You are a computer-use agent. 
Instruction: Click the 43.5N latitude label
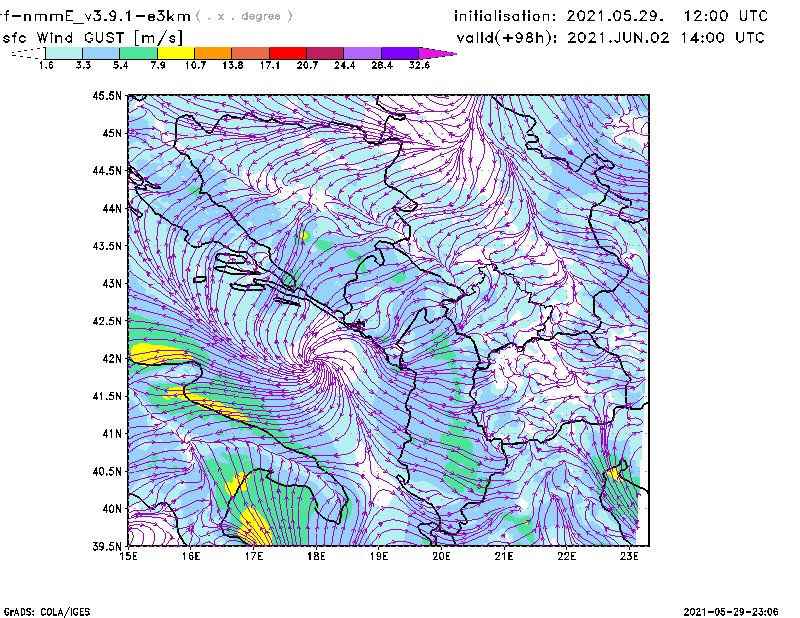[x=107, y=246]
